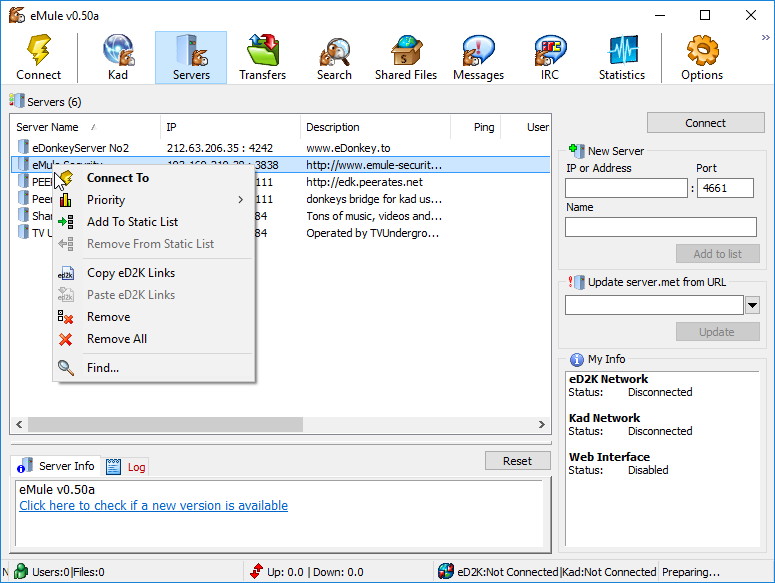The image size is (775, 583).
Task: Focus the server.met URL input box
Action: click(654, 305)
